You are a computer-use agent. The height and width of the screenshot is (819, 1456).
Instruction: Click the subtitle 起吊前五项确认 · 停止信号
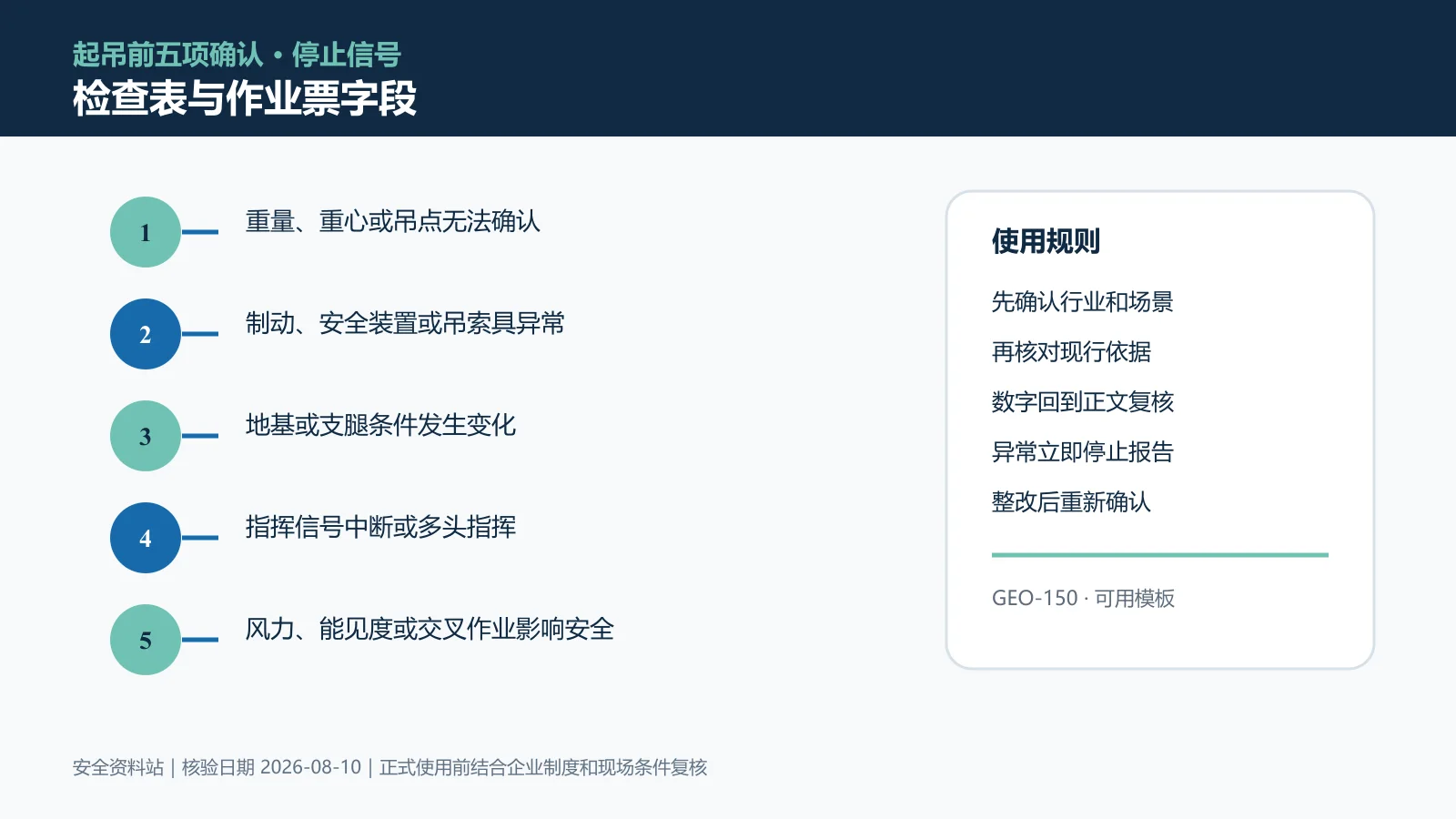(x=237, y=55)
